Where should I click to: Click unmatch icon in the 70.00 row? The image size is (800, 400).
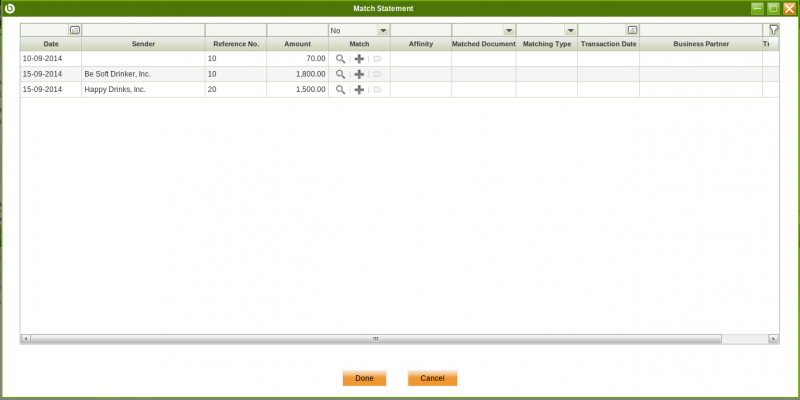coord(378,59)
